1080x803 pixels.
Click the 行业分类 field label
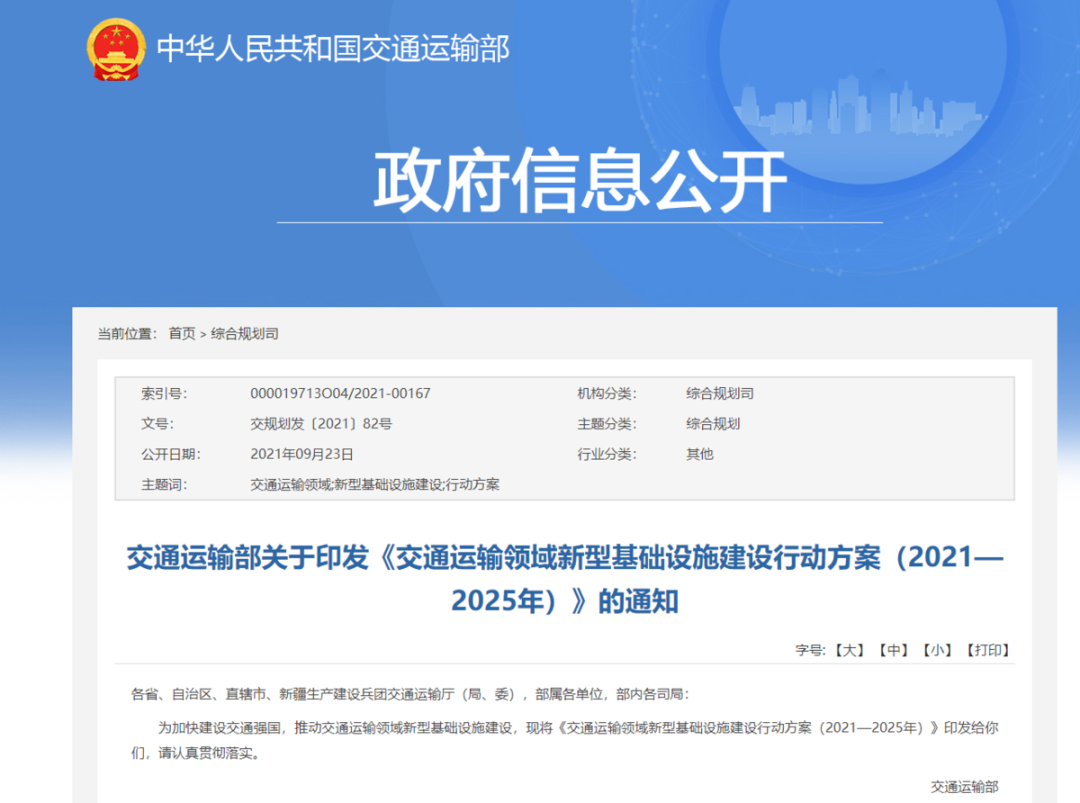[x=607, y=454]
